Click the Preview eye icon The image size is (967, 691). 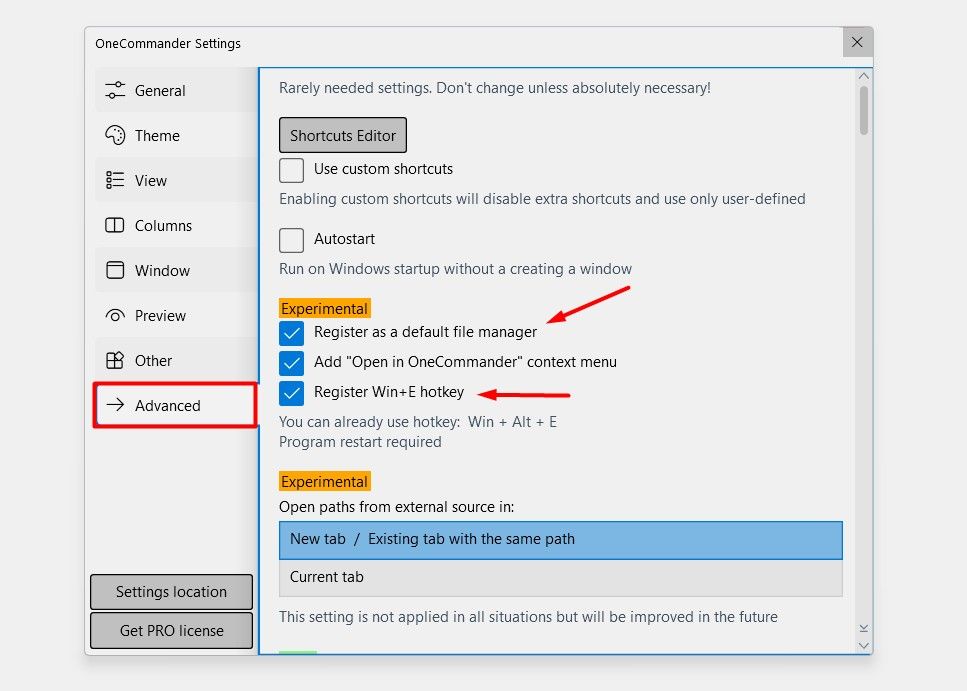115,315
